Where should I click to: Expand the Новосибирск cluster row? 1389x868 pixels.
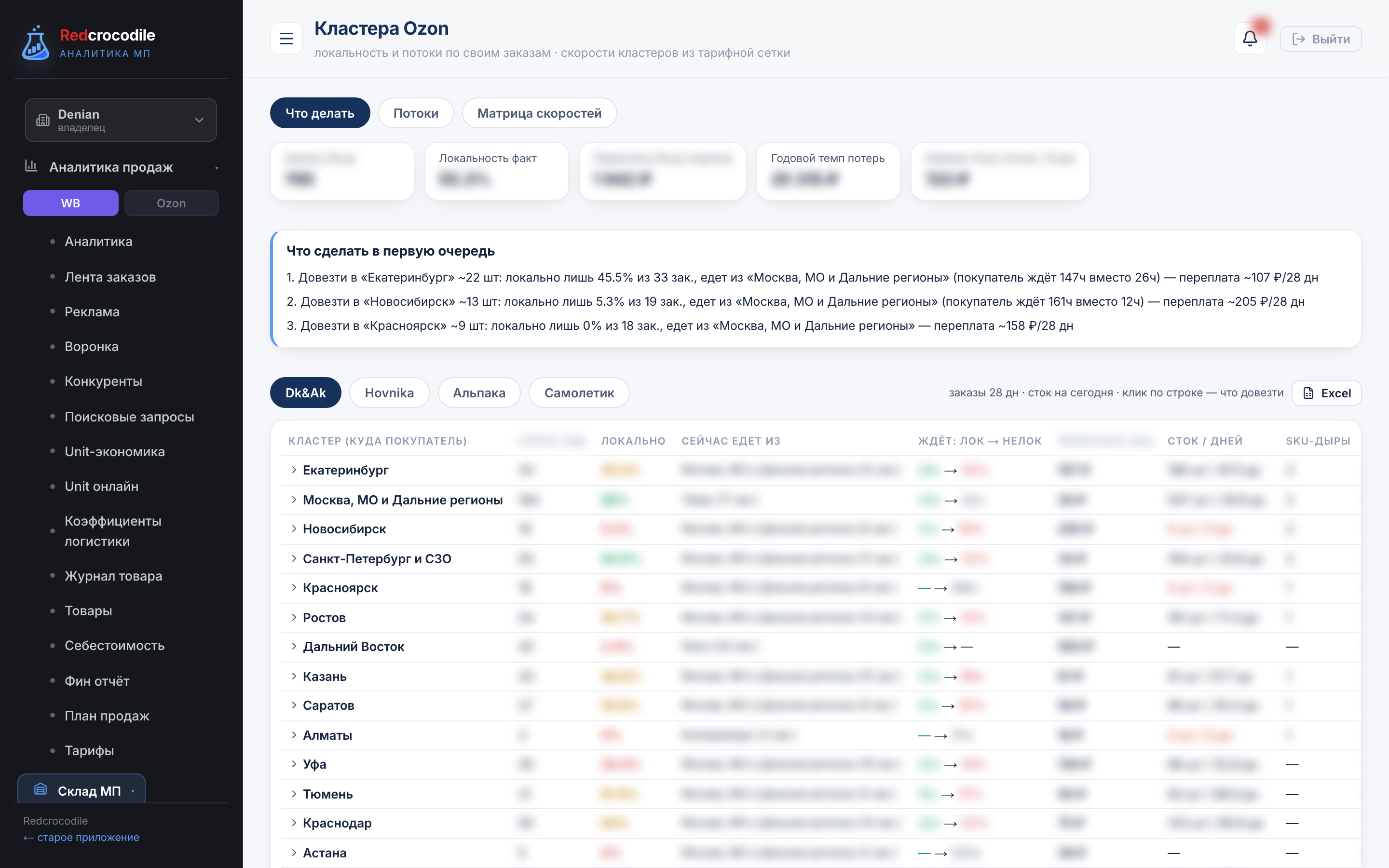coord(294,529)
